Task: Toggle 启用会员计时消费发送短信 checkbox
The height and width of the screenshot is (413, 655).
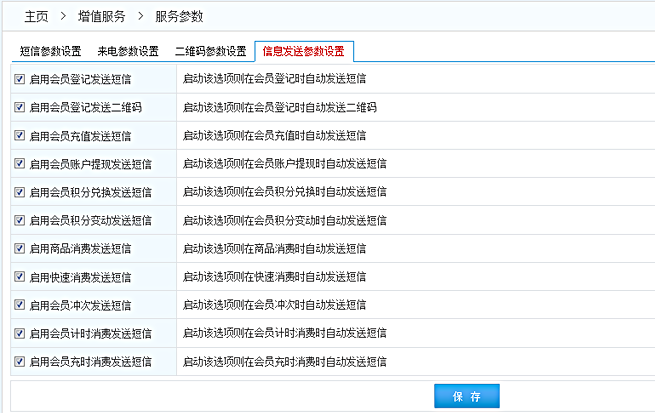Action: pyautogui.click(x=20, y=333)
